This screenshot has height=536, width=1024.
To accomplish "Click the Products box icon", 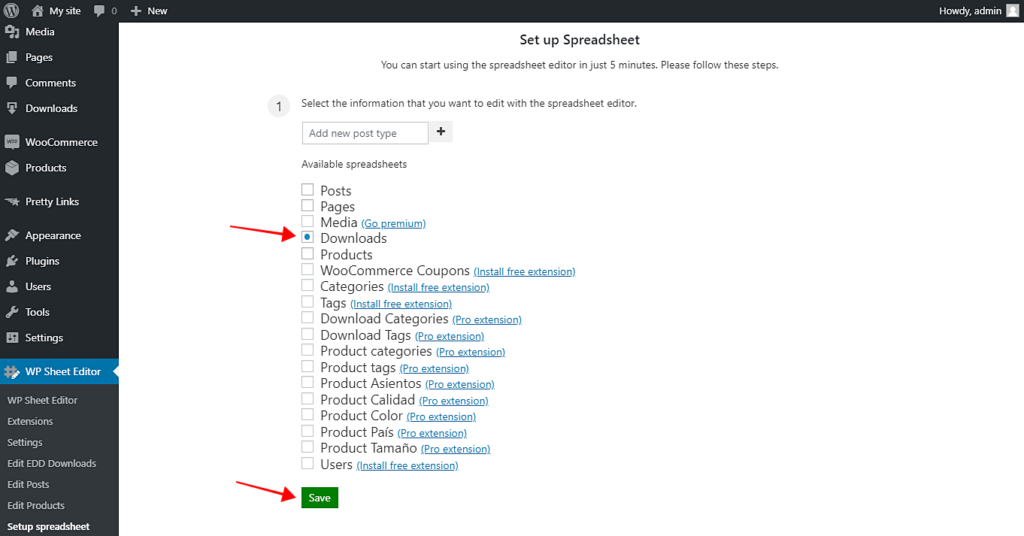I will tap(12, 168).
